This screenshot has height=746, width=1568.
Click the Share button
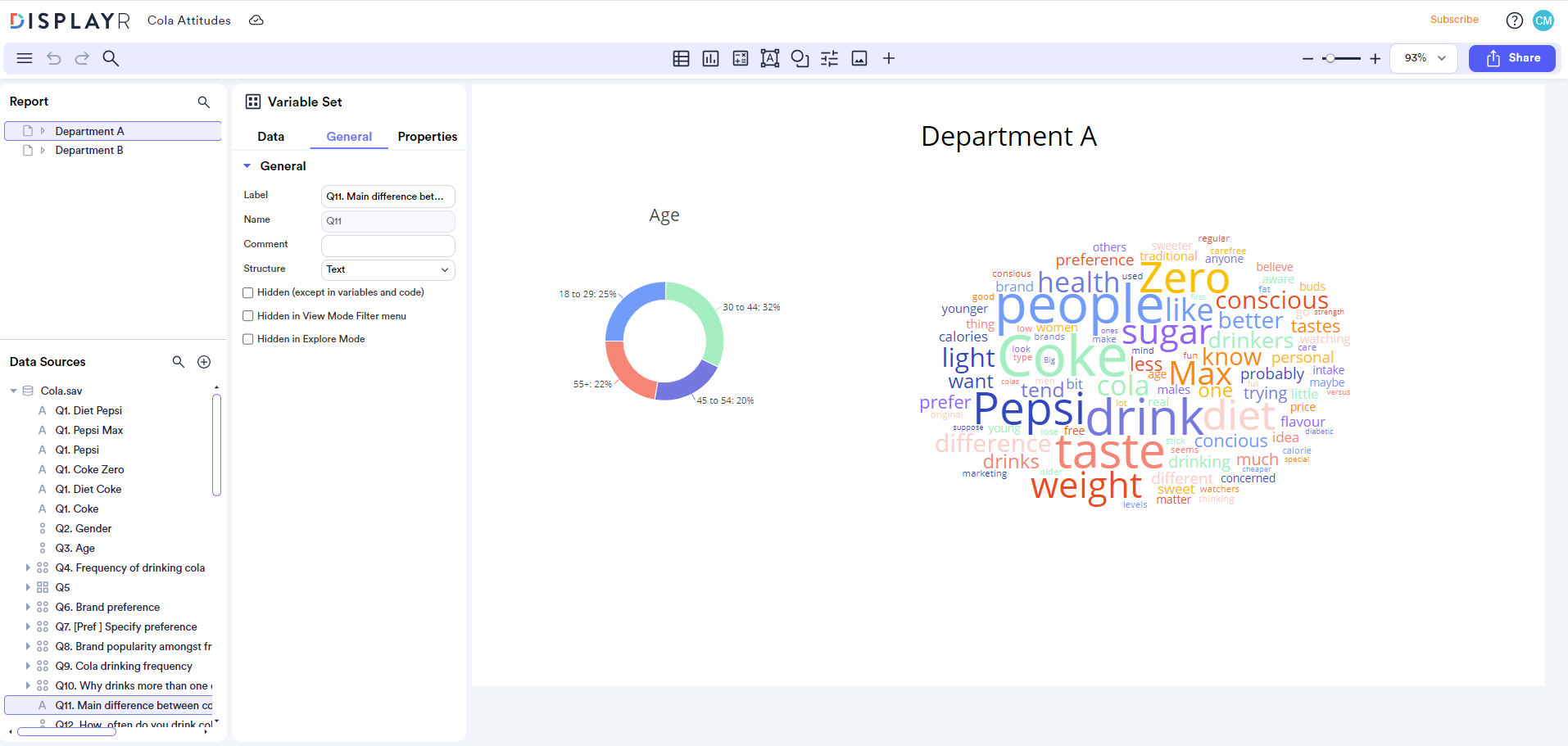pyautogui.click(x=1511, y=58)
